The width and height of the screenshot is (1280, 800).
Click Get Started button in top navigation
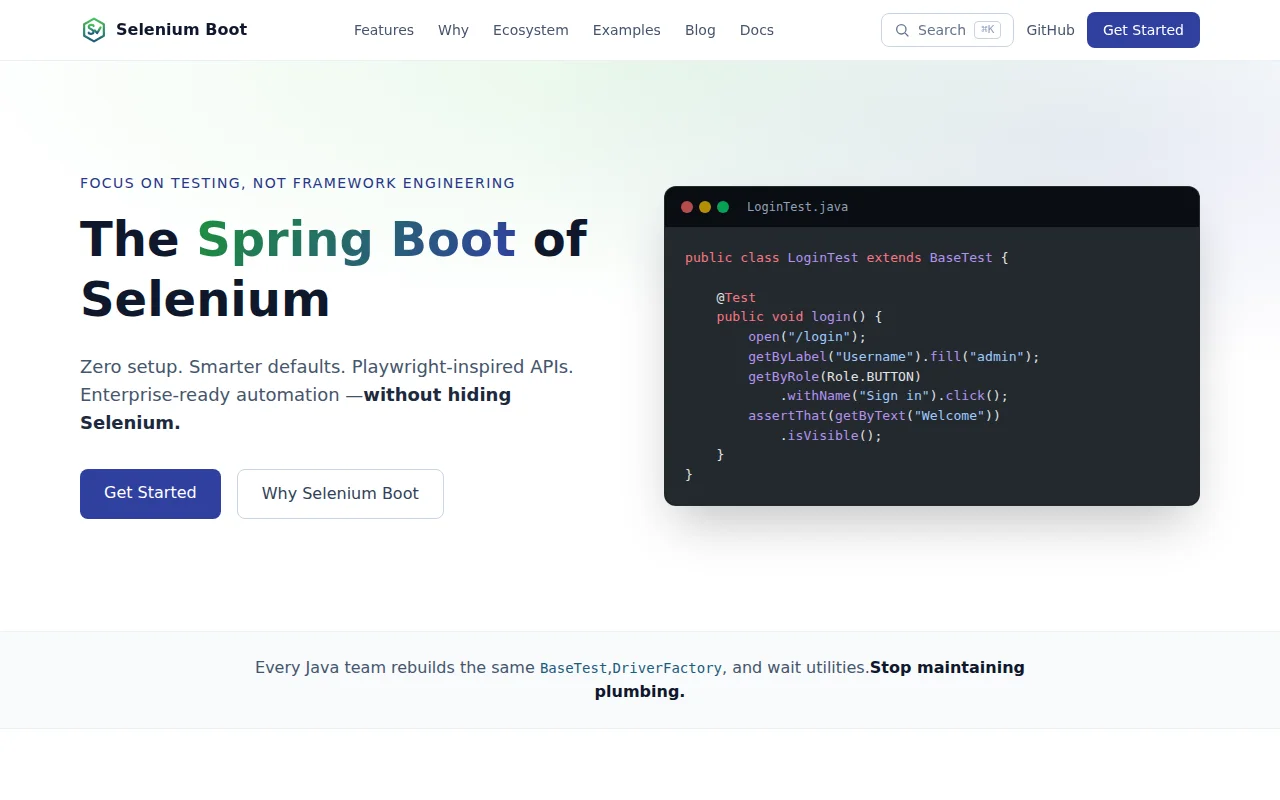pyautogui.click(x=1143, y=30)
